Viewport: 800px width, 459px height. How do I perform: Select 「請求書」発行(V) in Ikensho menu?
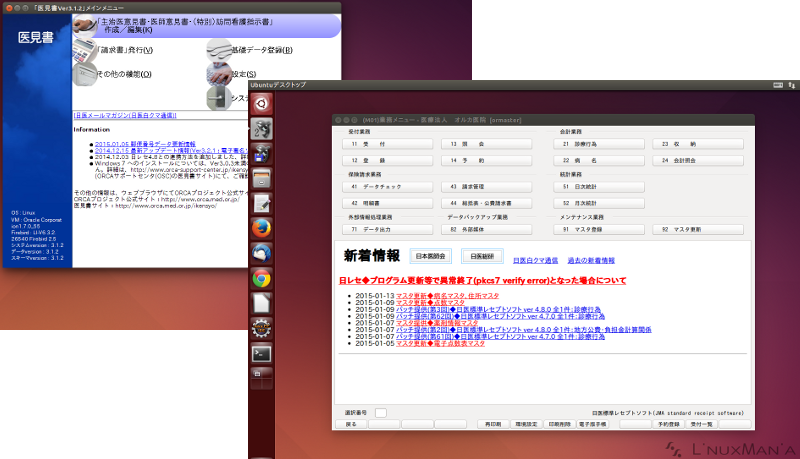[126, 50]
